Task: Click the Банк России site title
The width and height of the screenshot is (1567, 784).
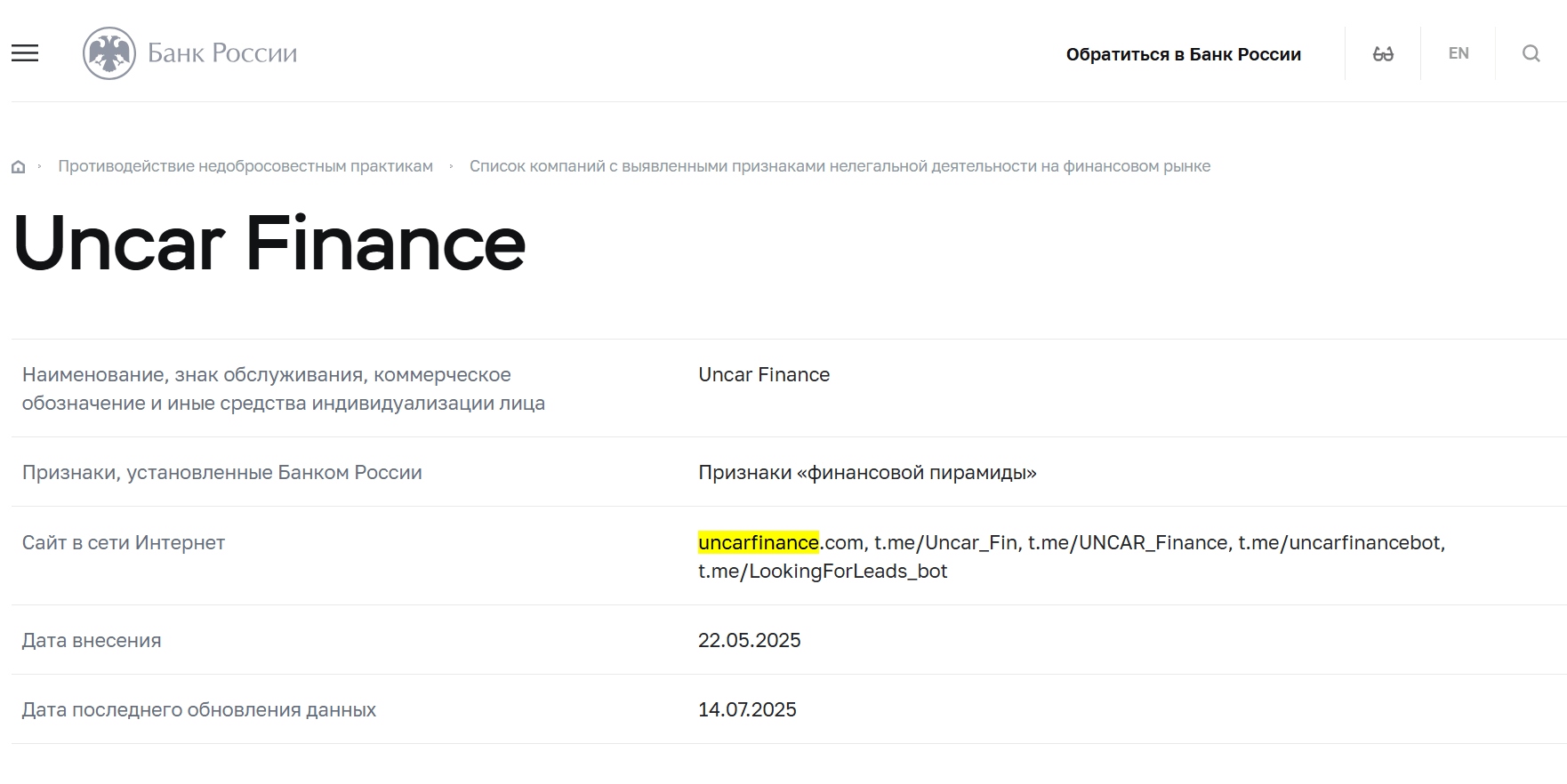Action: [222, 53]
